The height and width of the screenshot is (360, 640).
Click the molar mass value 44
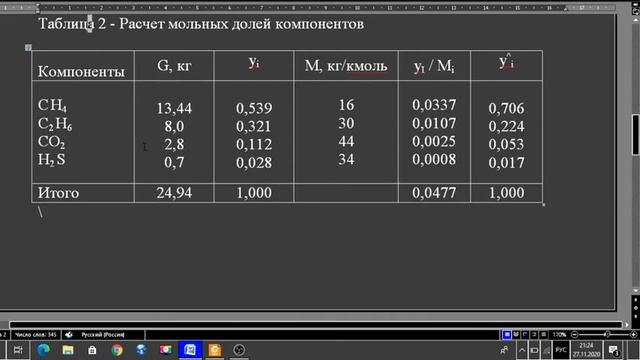click(346, 142)
